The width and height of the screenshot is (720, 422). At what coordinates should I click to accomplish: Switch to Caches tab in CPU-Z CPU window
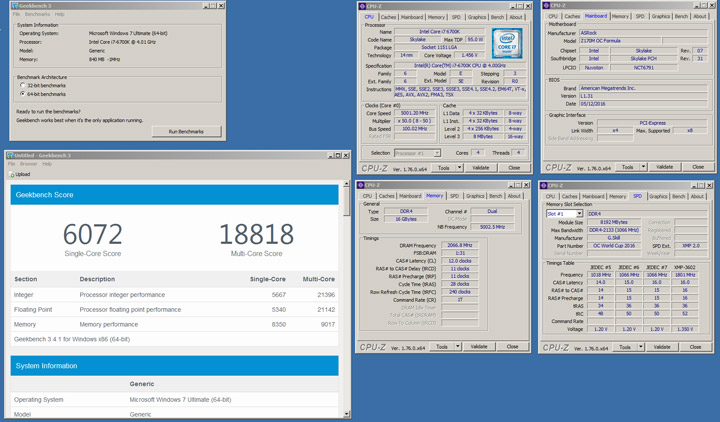[x=388, y=17]
